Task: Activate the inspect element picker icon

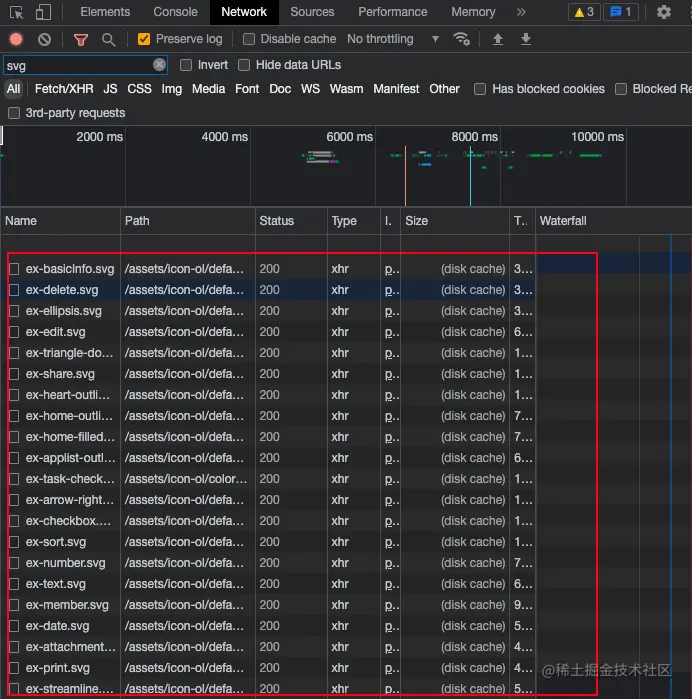Action: (16, 12)
